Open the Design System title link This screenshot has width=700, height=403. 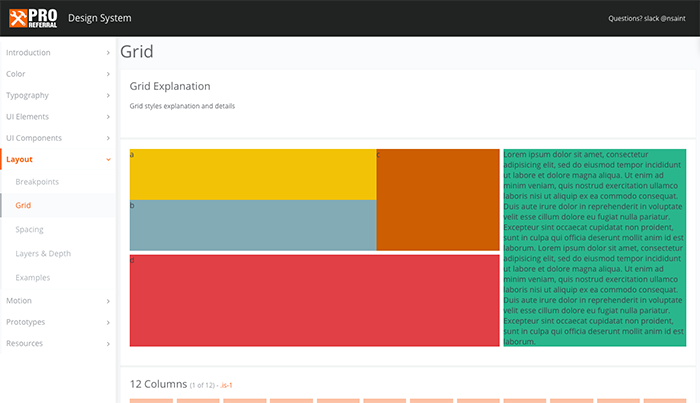(100, 18)
